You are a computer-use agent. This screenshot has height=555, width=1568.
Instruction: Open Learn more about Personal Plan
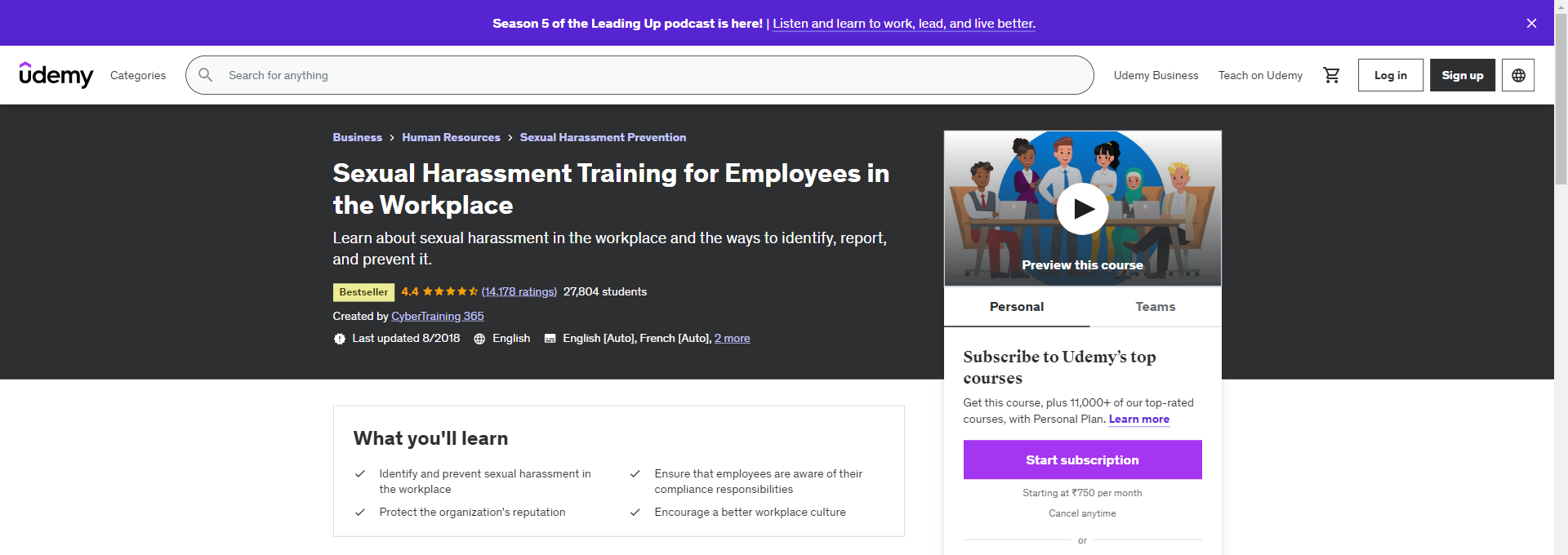point(1139,419)
